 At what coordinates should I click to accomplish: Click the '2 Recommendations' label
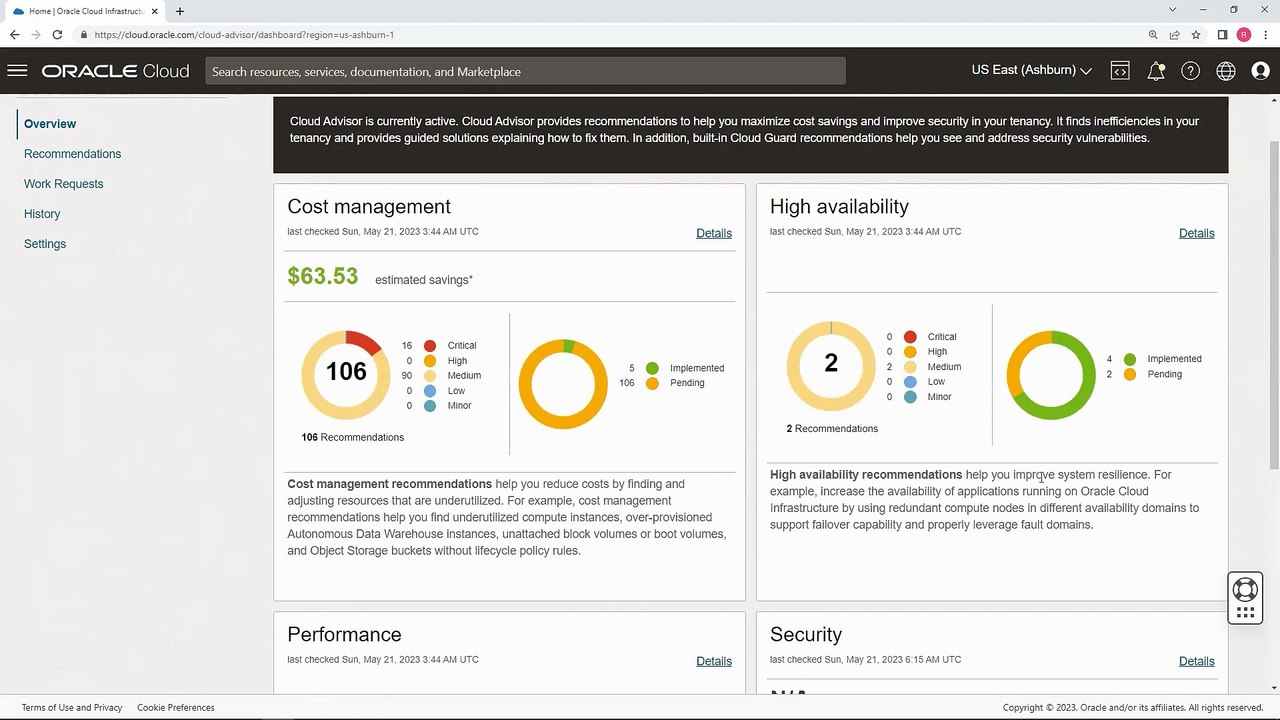pyautogui.click(x=832, y=428)
